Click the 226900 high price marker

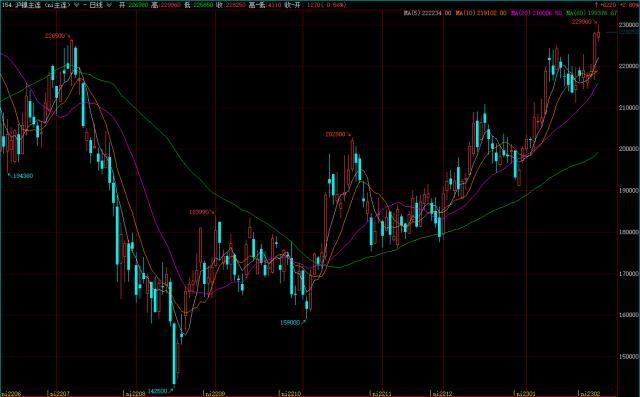click(55, 36)
